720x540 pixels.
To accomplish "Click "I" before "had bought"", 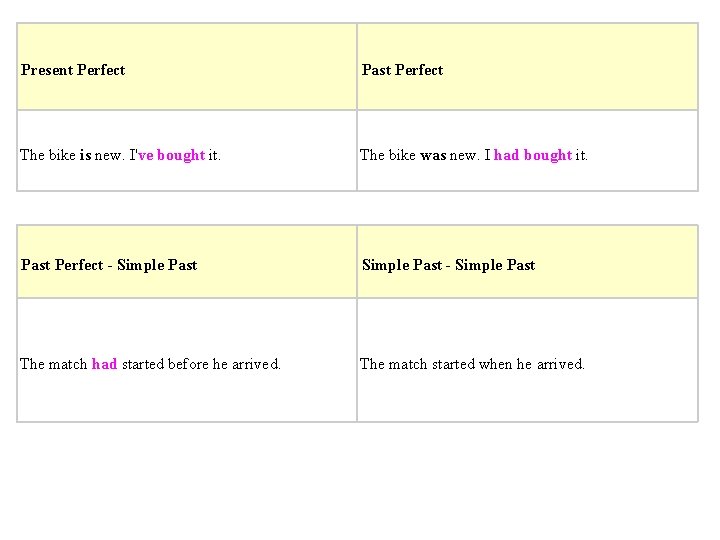I will [x=487, y=155].
